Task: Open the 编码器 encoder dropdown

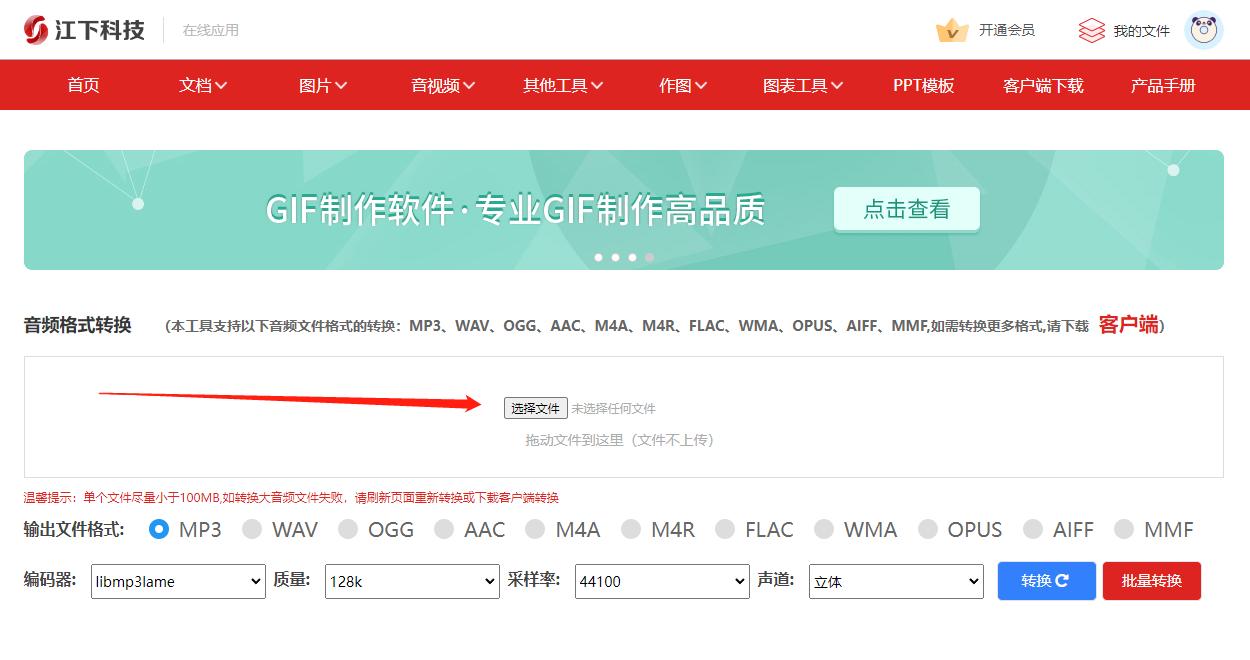Action: (178, 581)
